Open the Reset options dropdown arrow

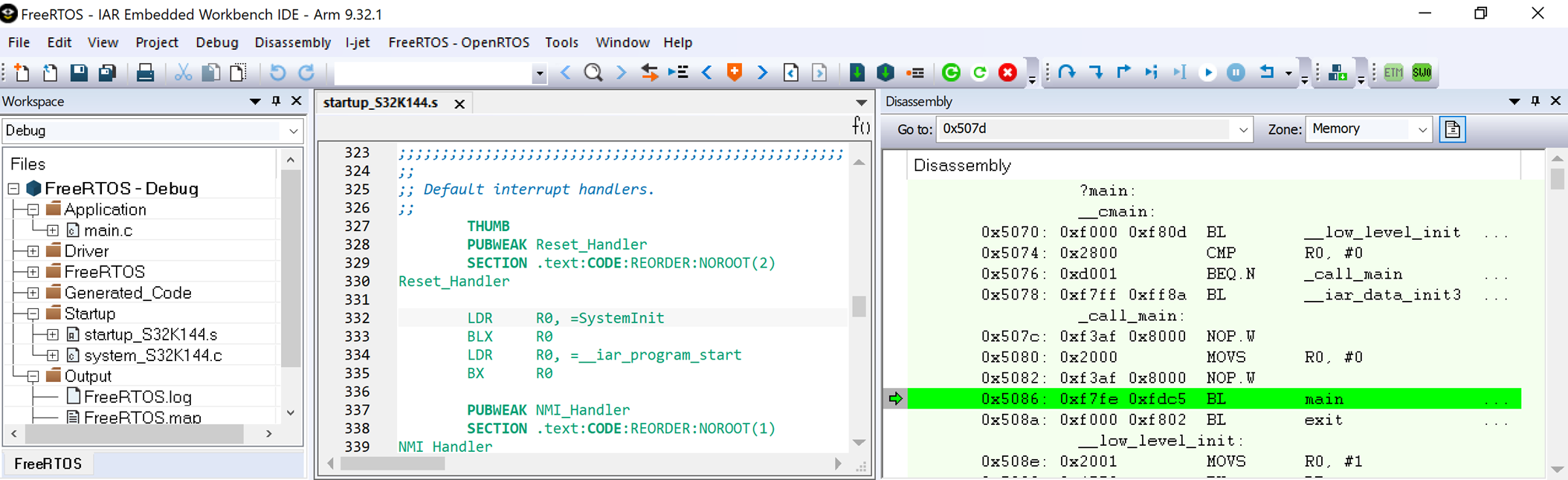point(1288,73)
